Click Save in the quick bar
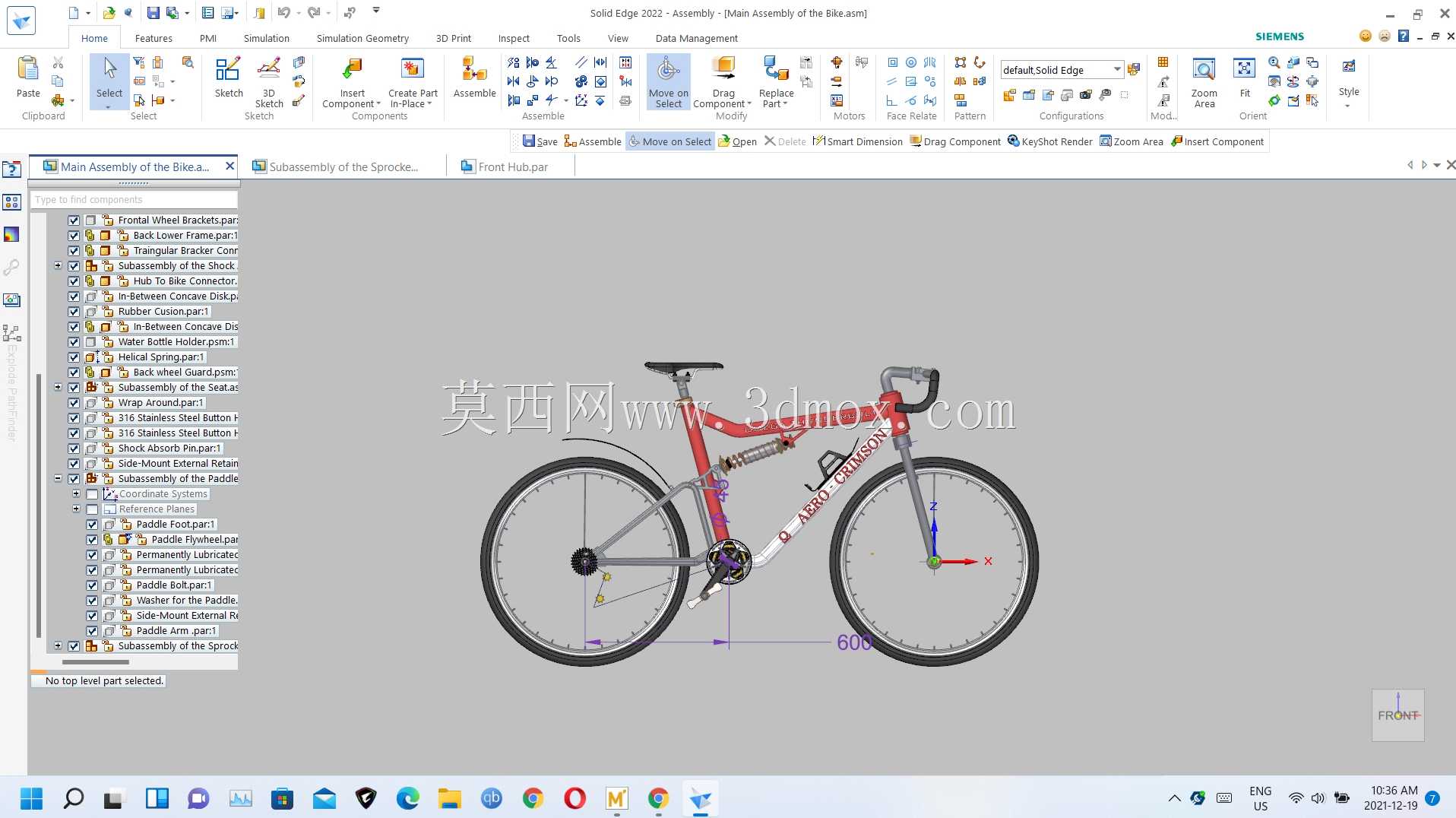This screenshot has height=818, width=1456. tap(540, 141)
